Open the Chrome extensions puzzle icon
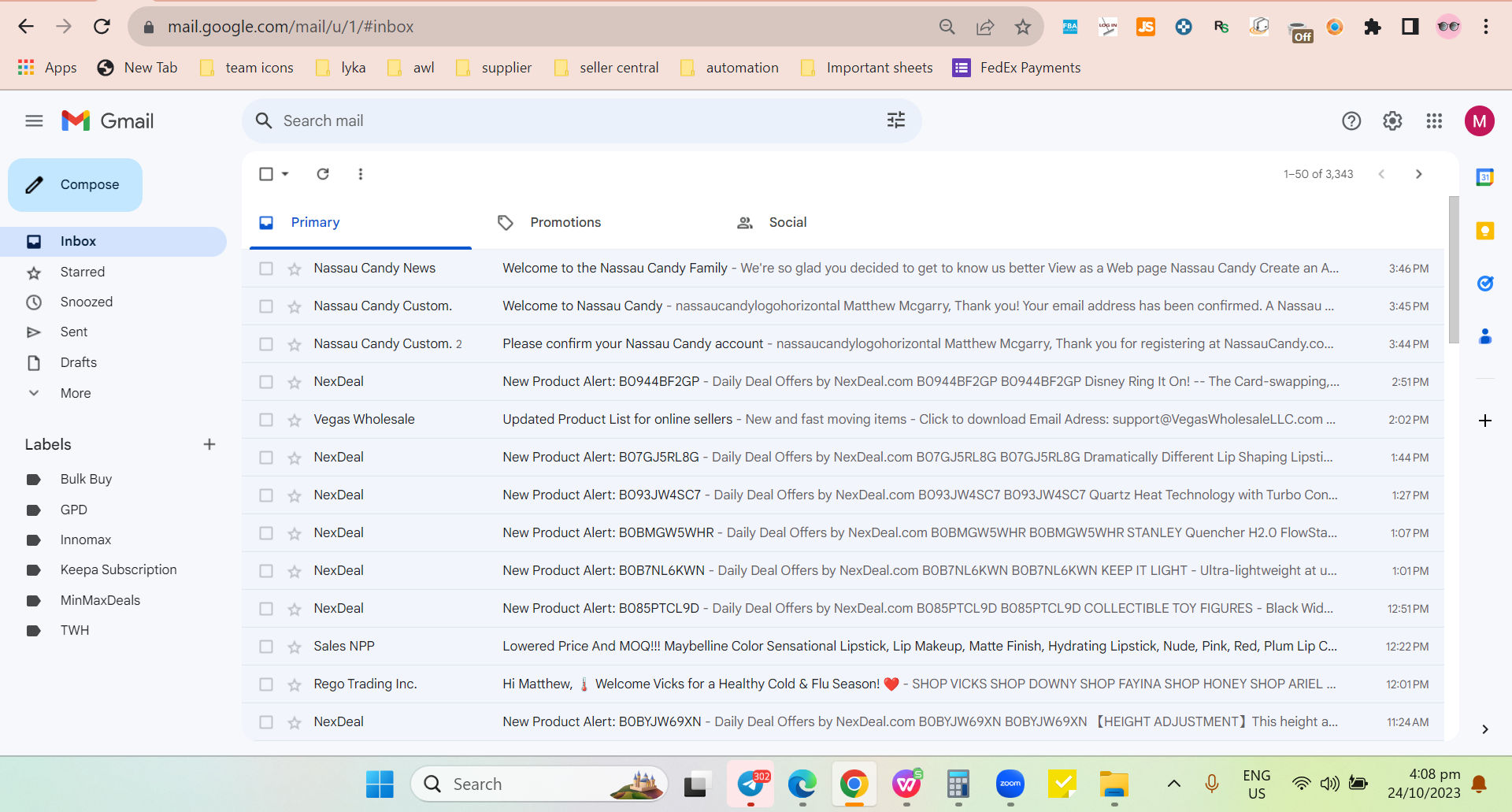The width and height of the screenshot is (1512, 812). [1373, 27]
